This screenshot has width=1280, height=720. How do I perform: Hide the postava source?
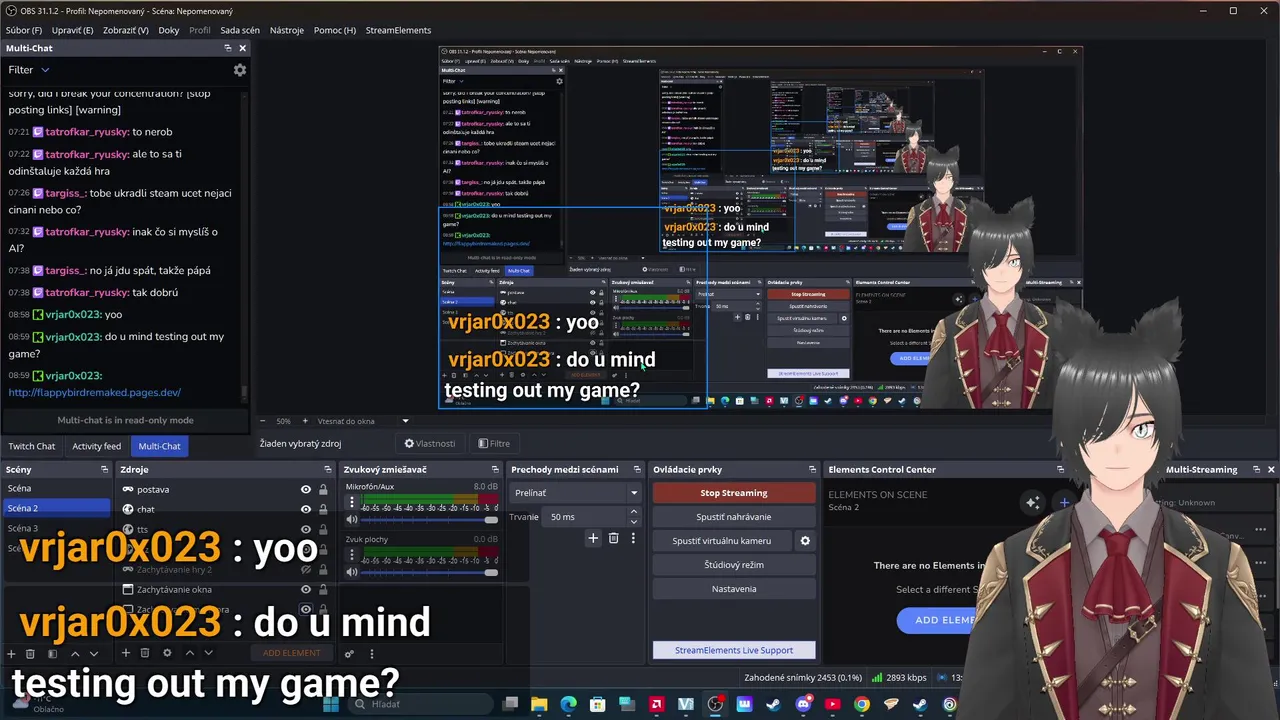(x=306, y=490)
